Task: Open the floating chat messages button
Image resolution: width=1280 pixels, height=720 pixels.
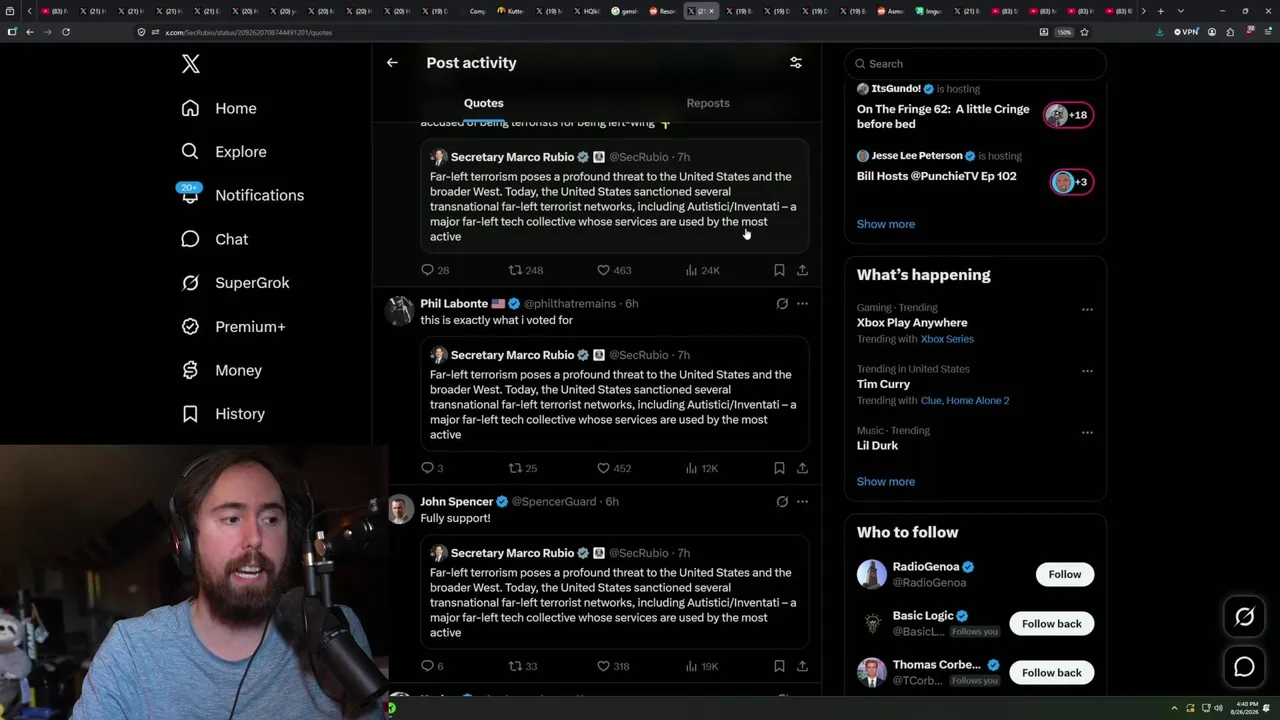Action: [x=1245, y=667]
